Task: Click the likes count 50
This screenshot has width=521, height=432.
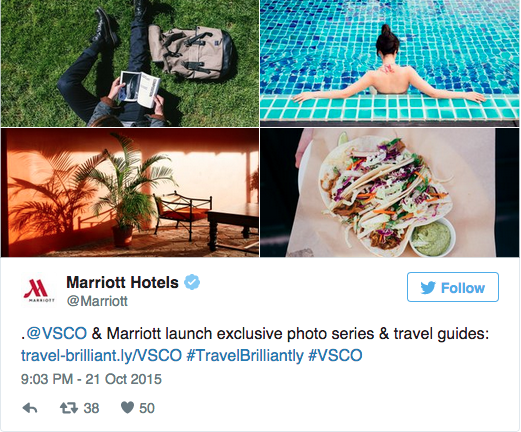Action: pyautogui.click(x=147, y=408)
